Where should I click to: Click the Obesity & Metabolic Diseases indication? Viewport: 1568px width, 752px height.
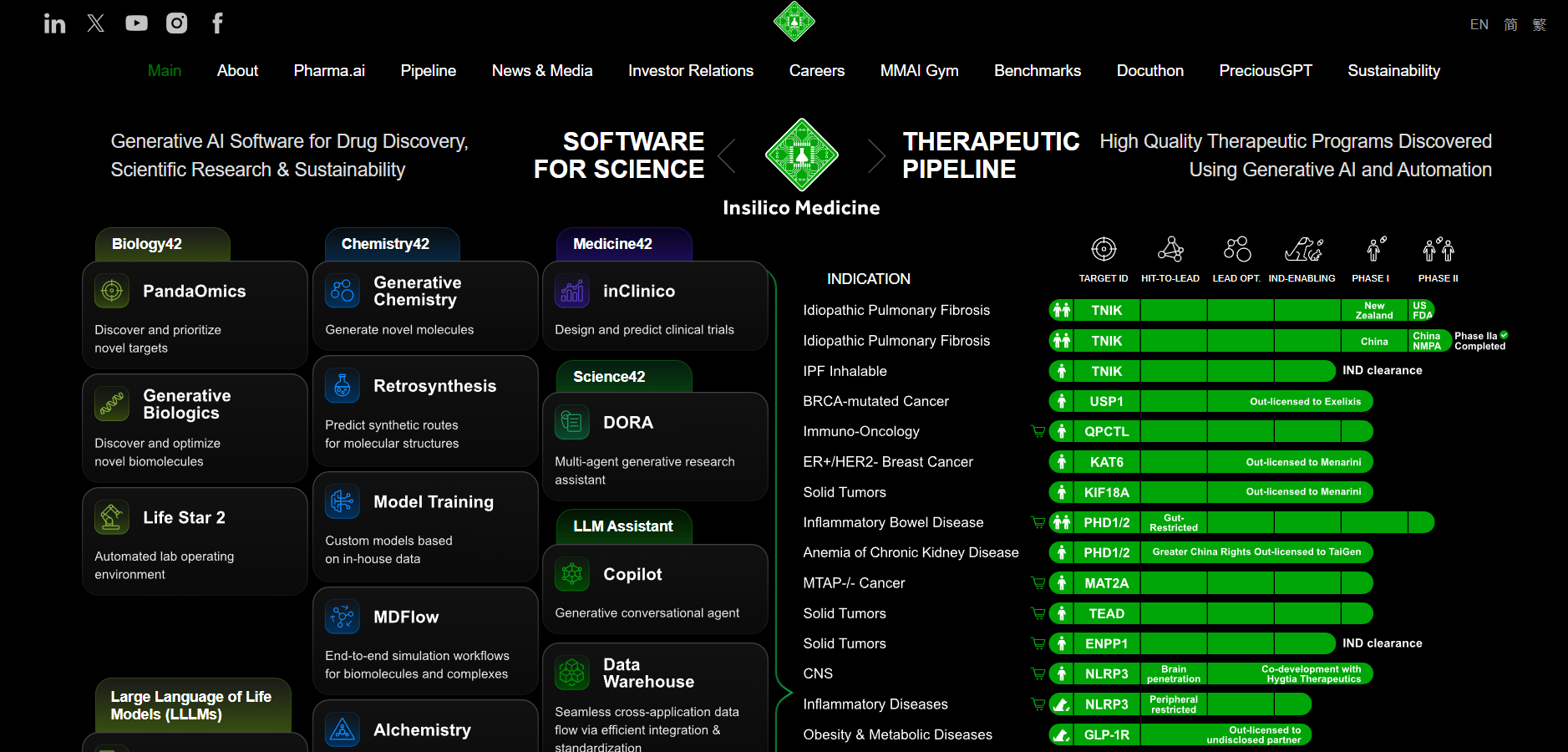(897, 734)
